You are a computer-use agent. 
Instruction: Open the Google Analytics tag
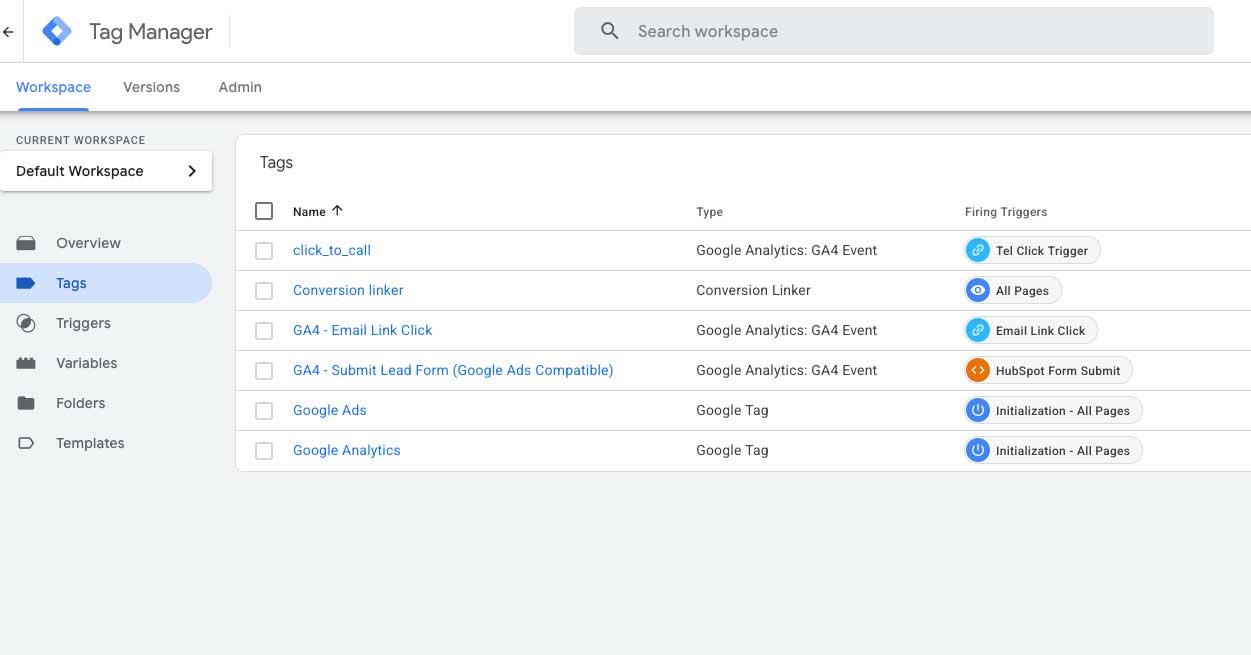(x=347, y=450)
